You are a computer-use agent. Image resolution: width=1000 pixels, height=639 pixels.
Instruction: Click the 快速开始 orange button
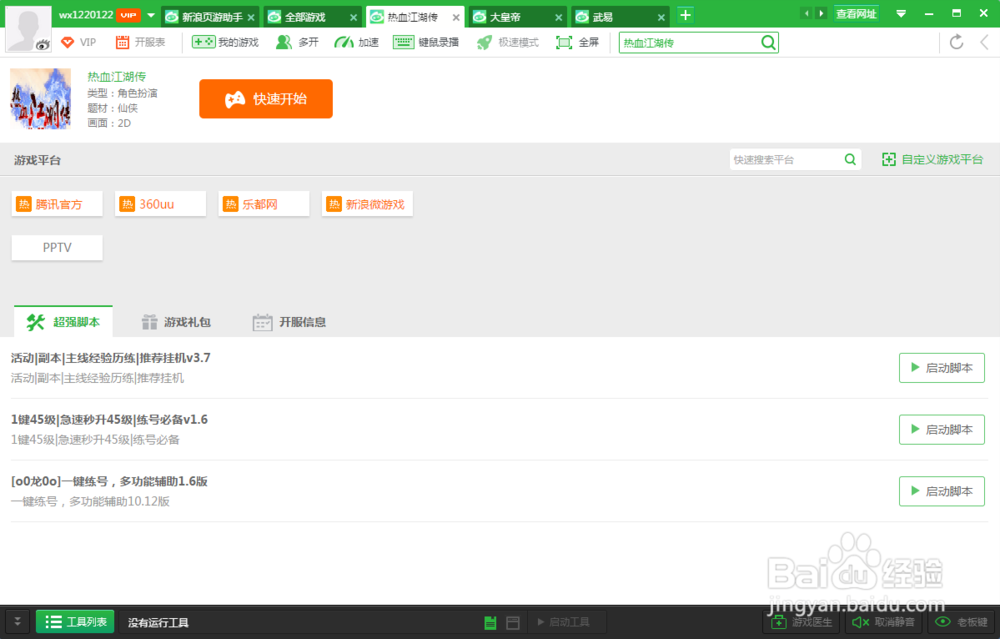point(266,99)
